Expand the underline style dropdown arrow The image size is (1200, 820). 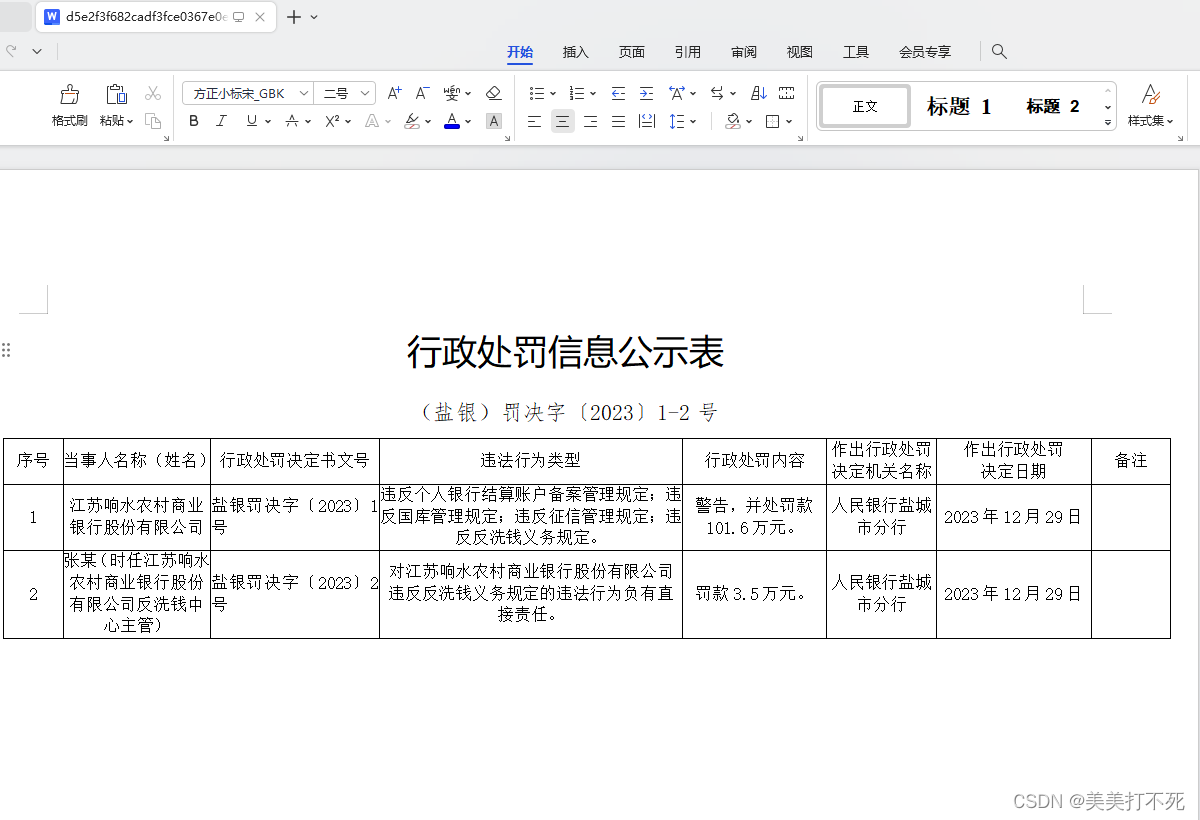click(268, 122)
